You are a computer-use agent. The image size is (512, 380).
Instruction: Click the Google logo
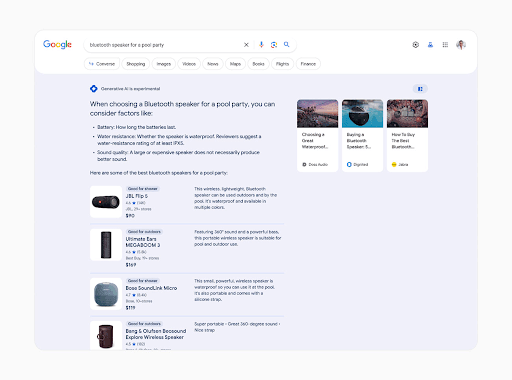point(57,44)
